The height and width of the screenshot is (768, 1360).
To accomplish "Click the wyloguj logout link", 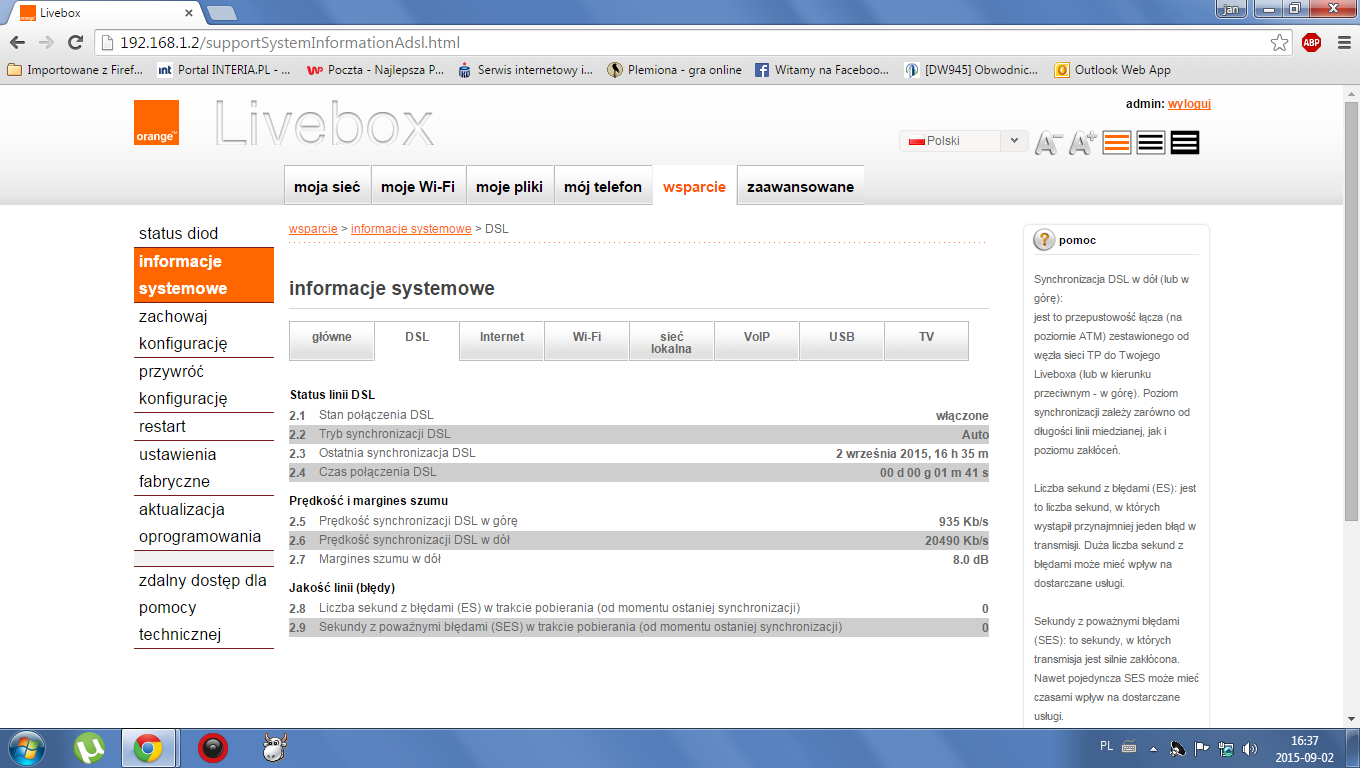I will (x=1189, y=104).
